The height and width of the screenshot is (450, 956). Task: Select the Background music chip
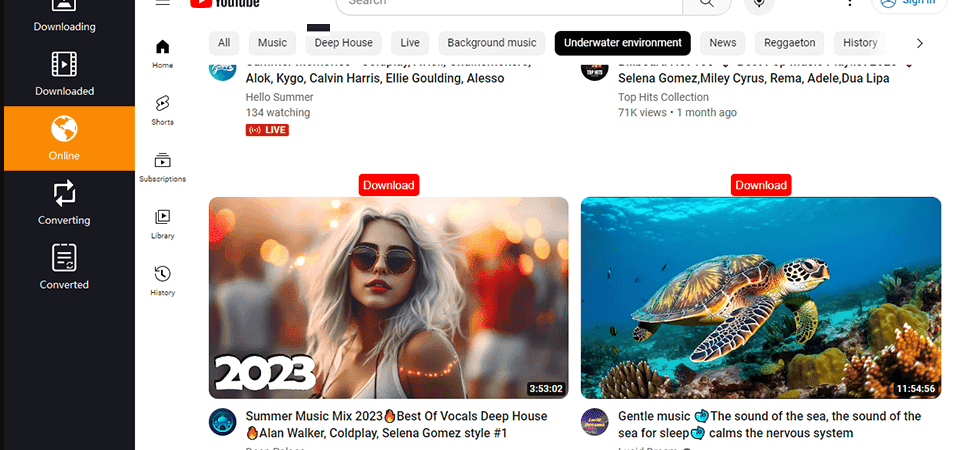492,43
